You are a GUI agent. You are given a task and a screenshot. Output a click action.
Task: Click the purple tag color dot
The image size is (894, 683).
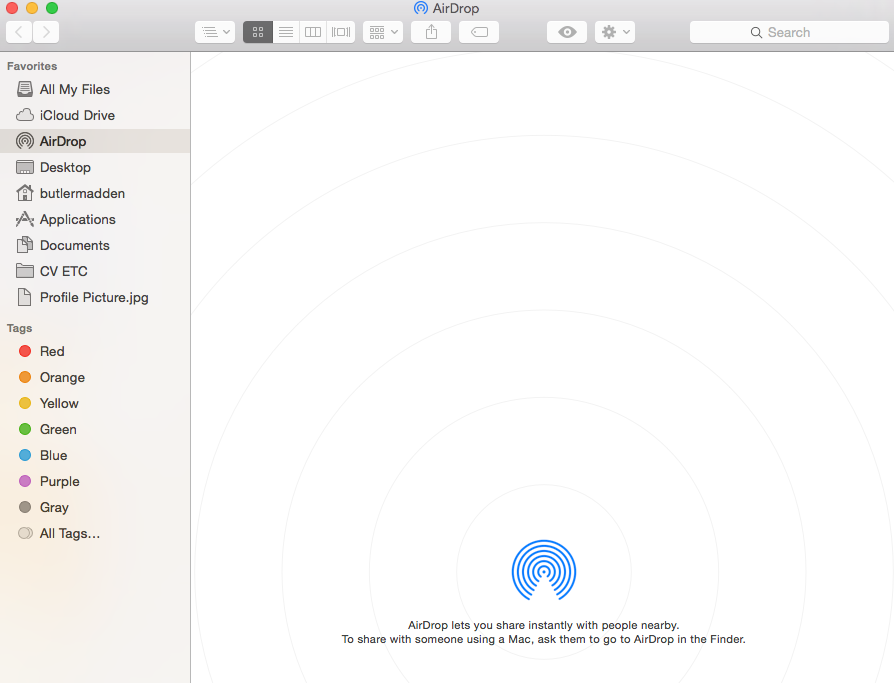coord(25,481)
